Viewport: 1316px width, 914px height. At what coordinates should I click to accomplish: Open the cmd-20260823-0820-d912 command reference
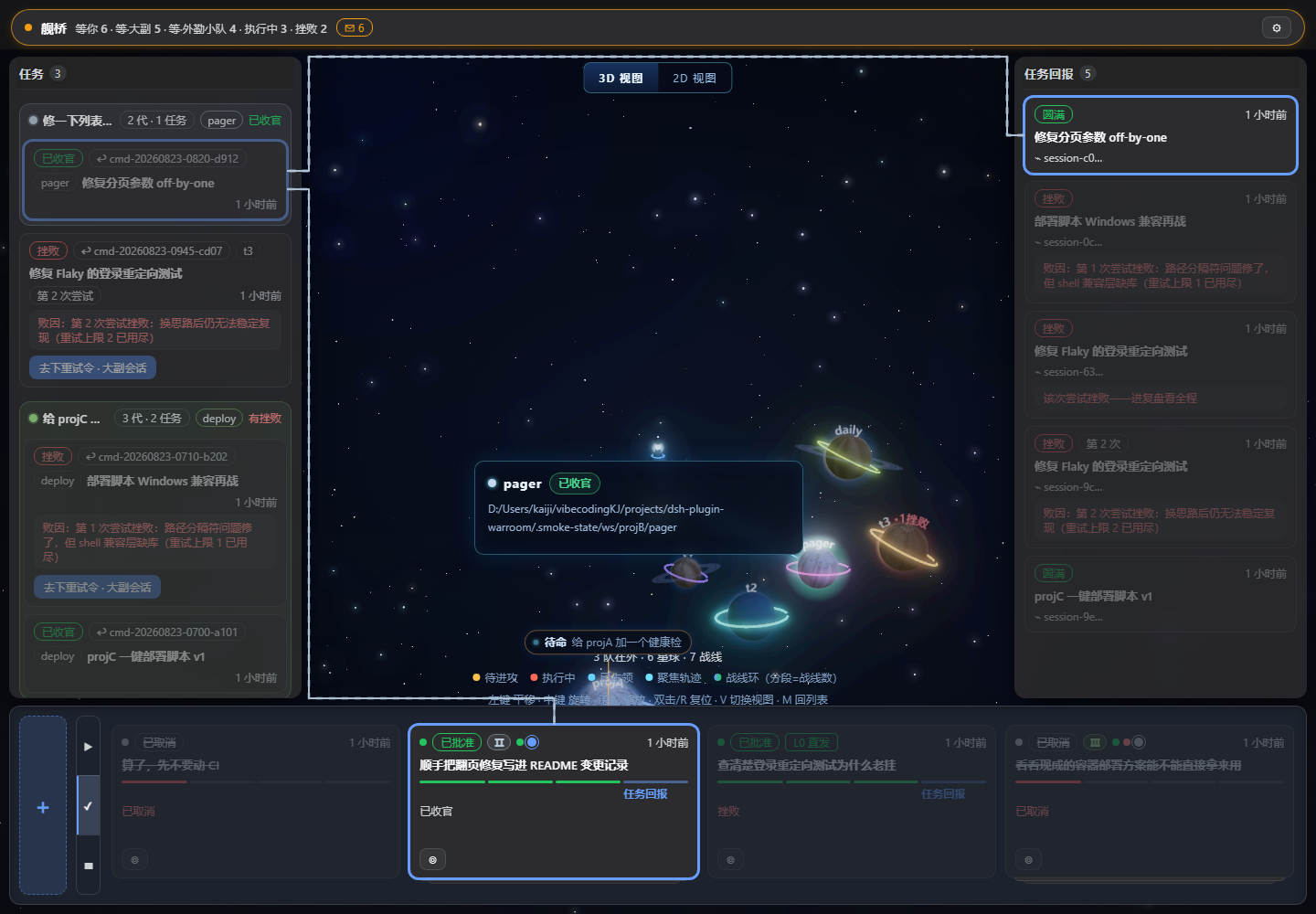(x=168, y=158)
